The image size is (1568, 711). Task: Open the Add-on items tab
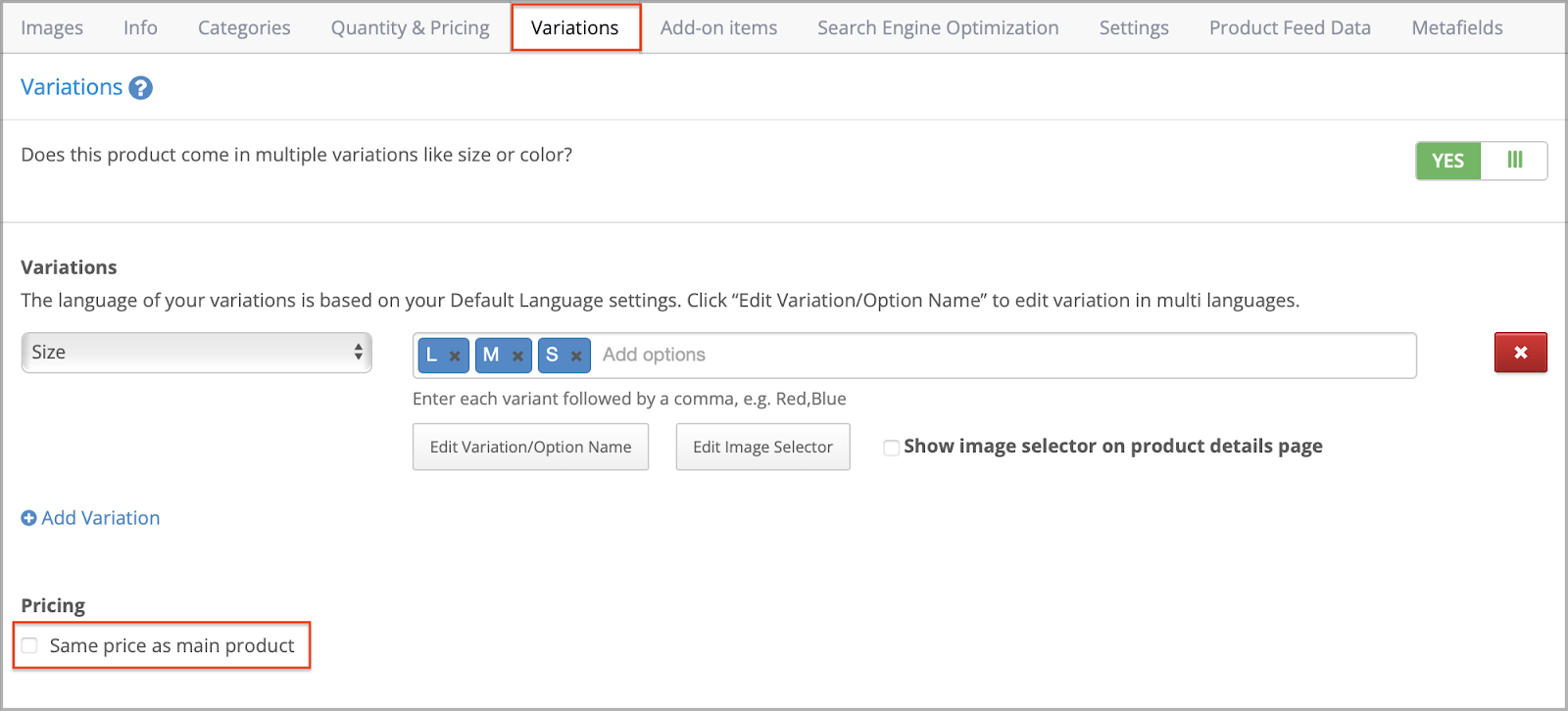tap(718, 27)
